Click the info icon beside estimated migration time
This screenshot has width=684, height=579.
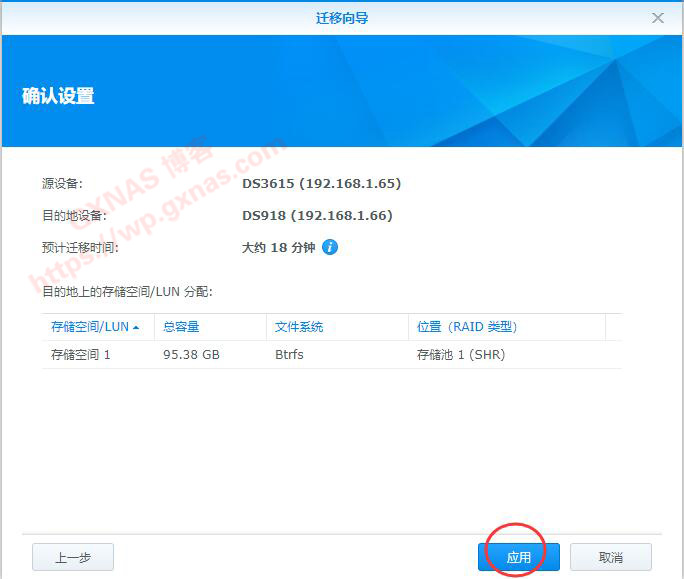click(x=330, y=247)
